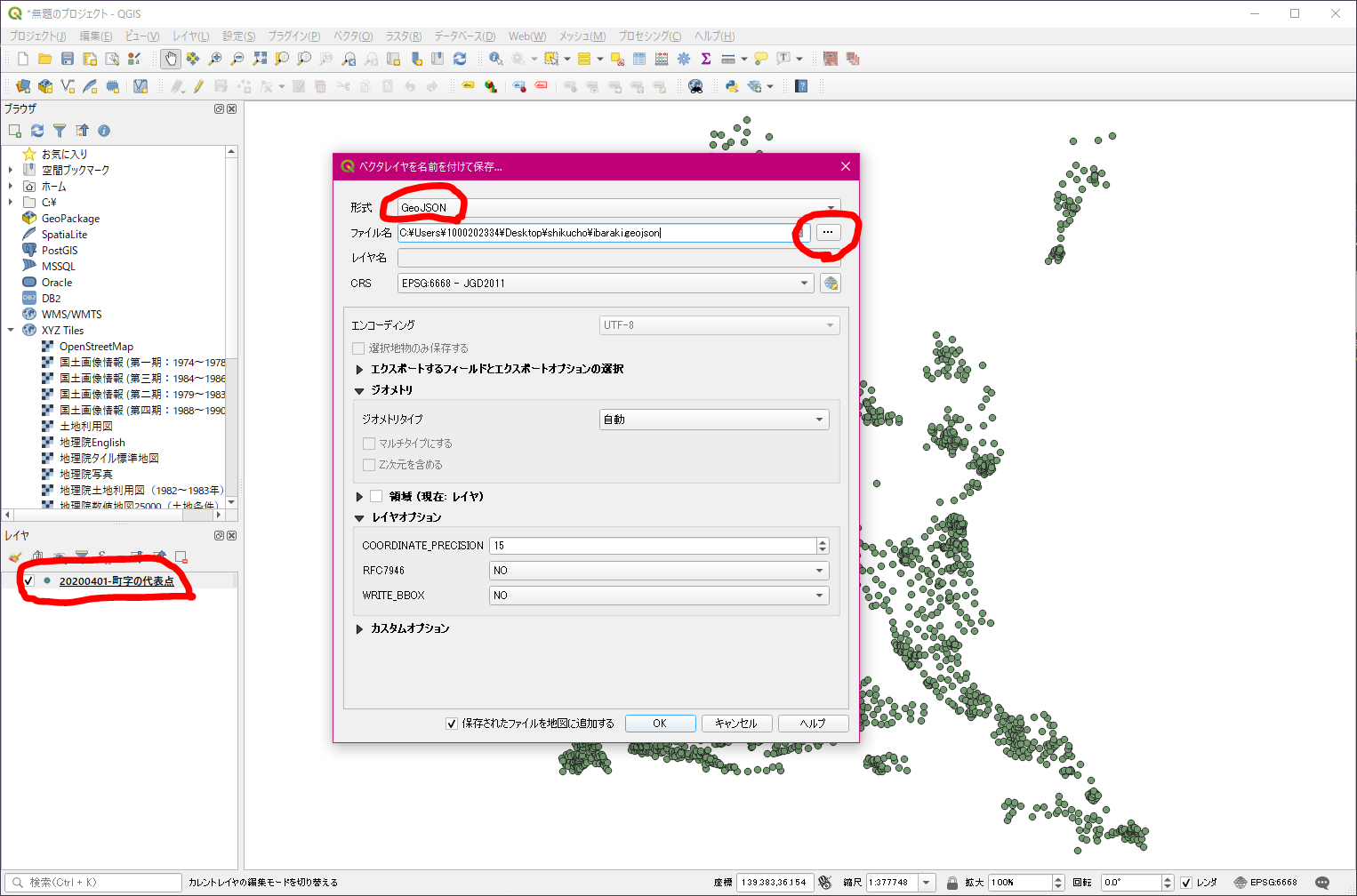This screenshot has height=896, width=1357.
Task: Click the CRS selector globe icon
Action: [831, 284]
